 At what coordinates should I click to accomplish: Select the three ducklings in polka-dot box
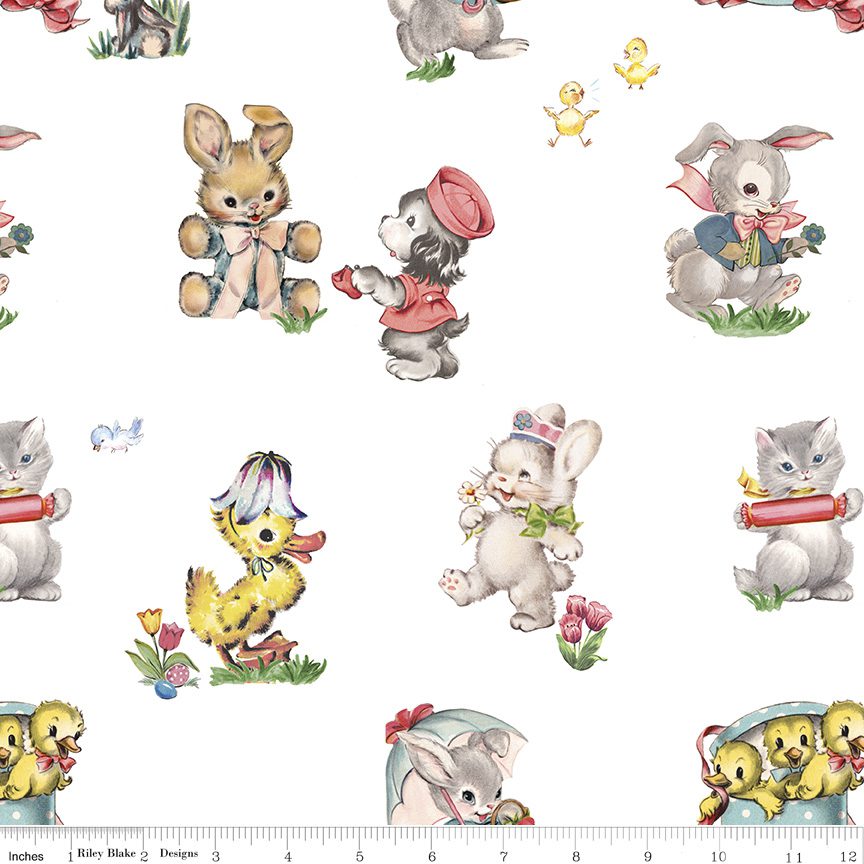[x=780, y=763]
